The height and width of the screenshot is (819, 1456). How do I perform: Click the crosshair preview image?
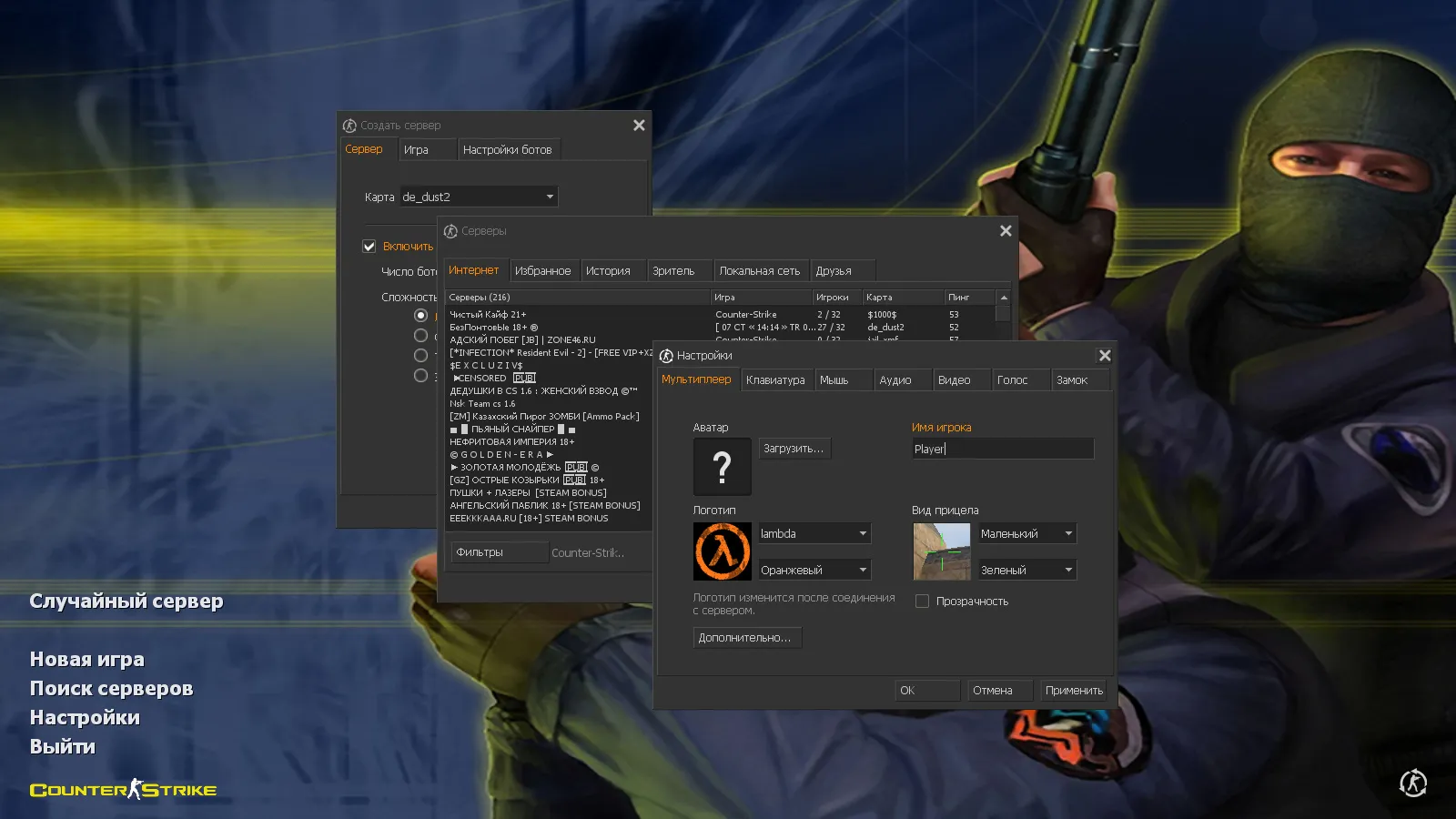942,551
